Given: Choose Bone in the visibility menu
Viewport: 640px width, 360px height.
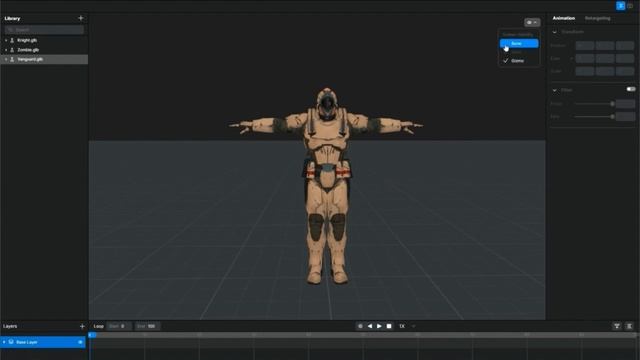Looking at the screenshot, I should 519,43.
